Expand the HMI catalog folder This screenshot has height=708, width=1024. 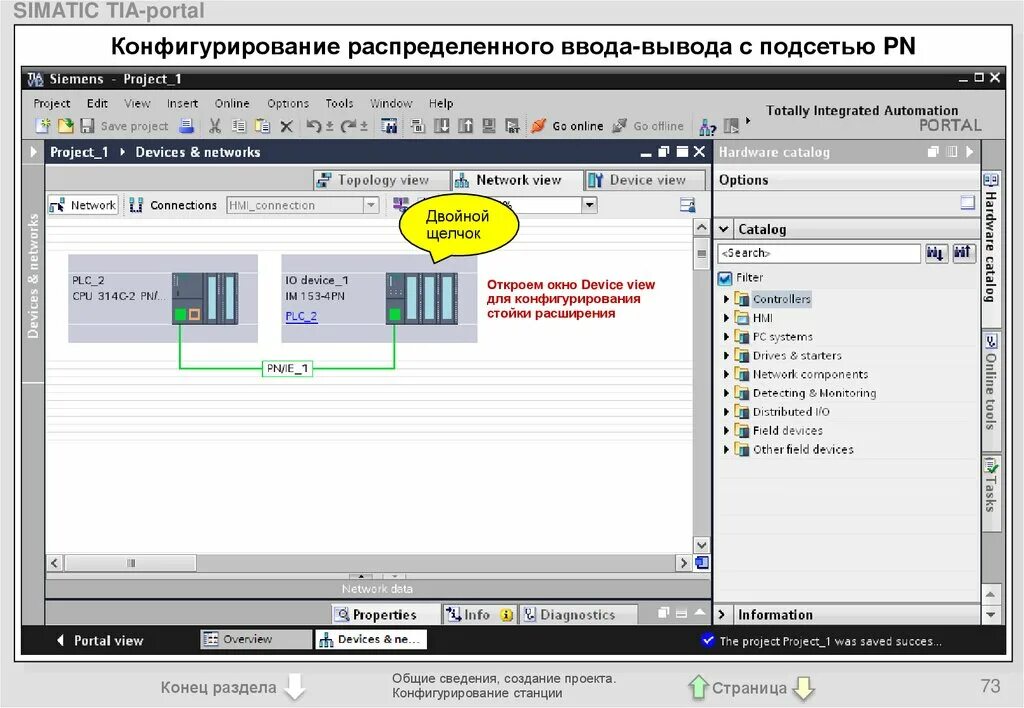tap(726, 318)
